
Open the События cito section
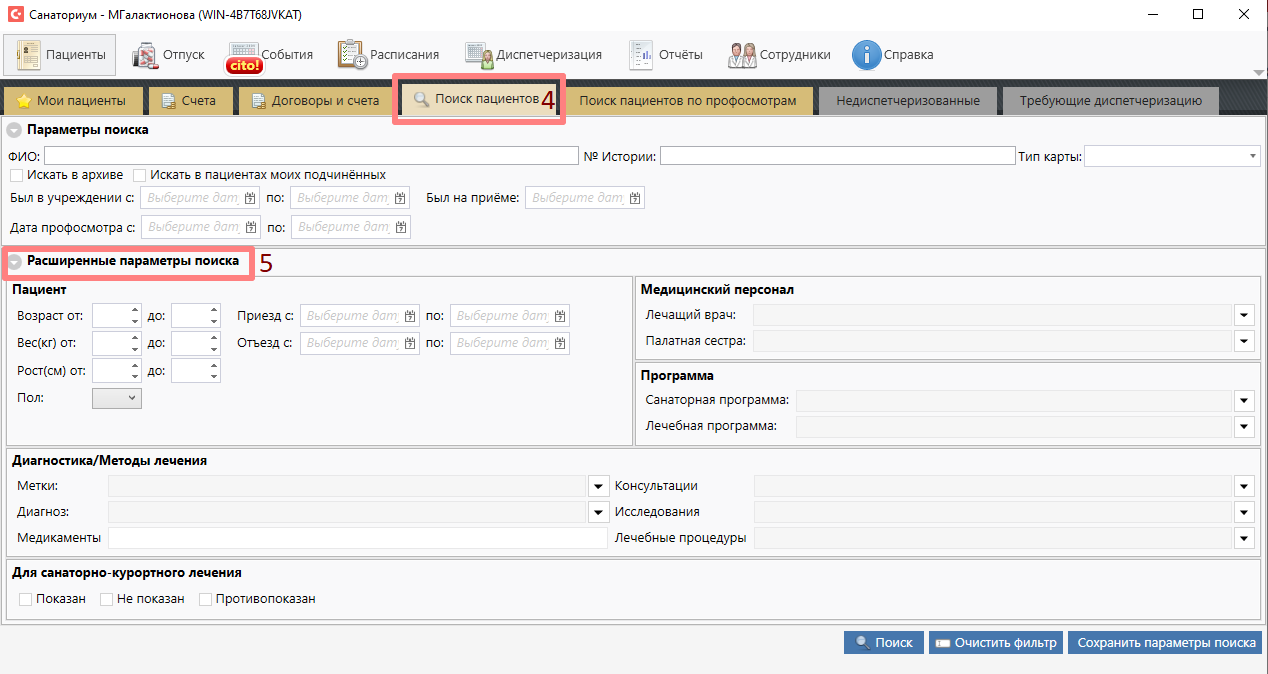click(x=270, y=55)
